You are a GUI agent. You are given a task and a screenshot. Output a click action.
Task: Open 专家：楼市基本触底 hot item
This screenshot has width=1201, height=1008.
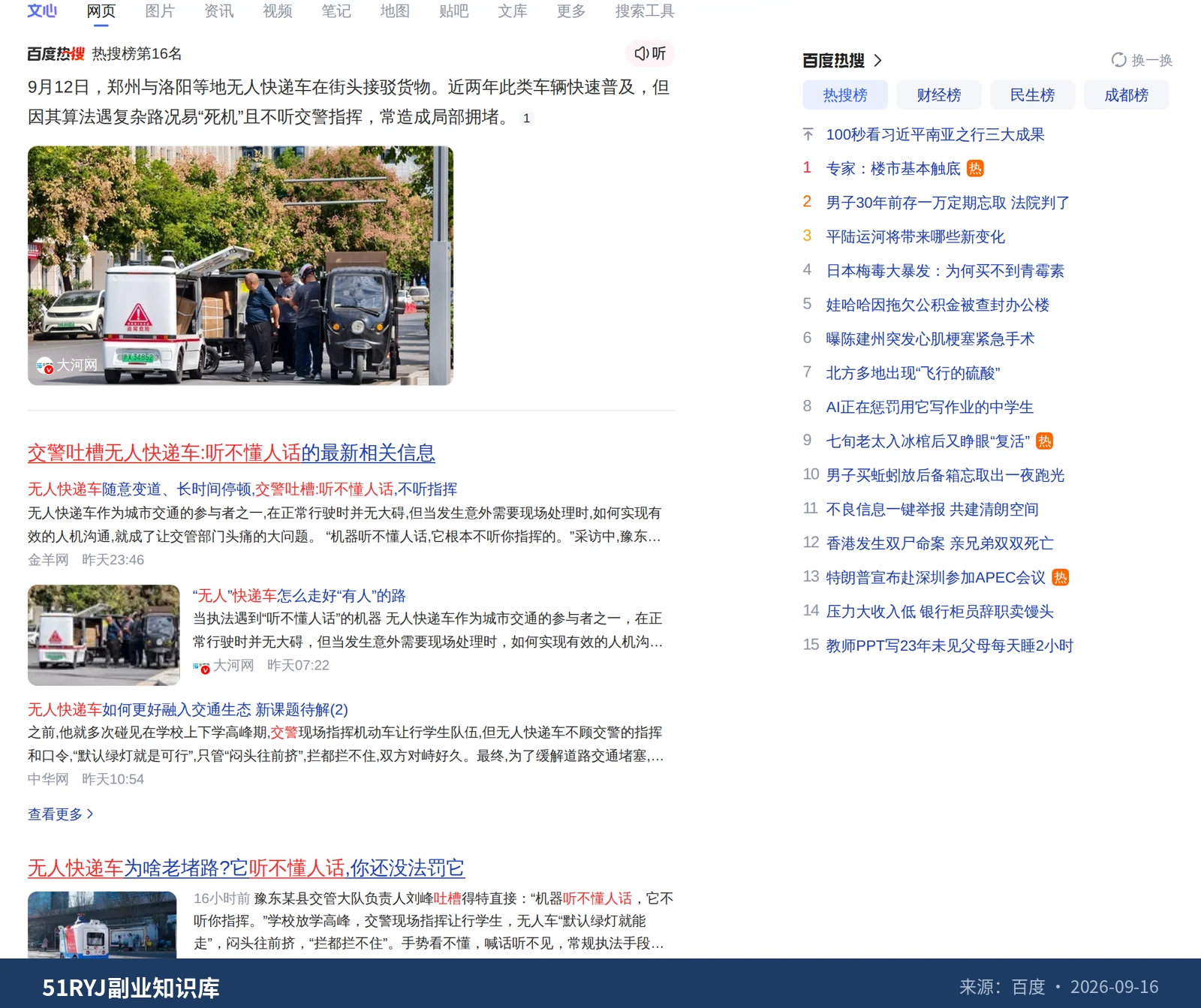[893, 168]
